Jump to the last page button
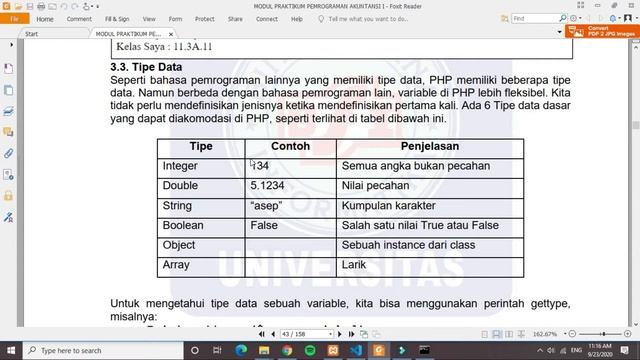This screenshot has width=640, height=360. 351,334
